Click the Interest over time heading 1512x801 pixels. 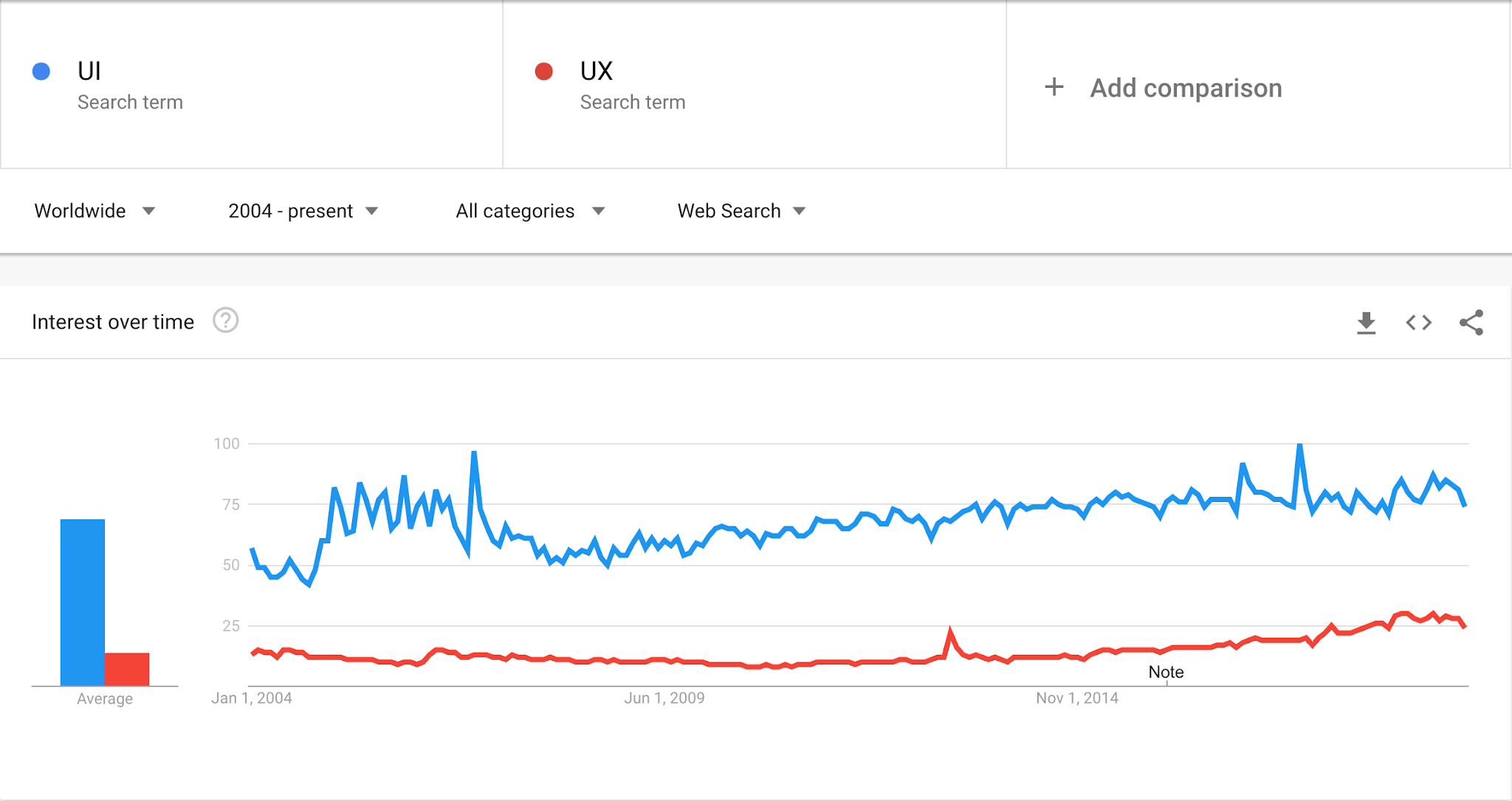[113, 322]
